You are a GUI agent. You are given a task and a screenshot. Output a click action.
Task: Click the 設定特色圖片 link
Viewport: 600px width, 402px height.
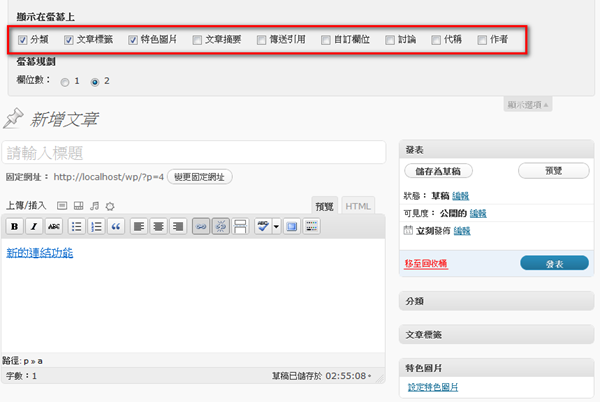[x=433, y=387]
